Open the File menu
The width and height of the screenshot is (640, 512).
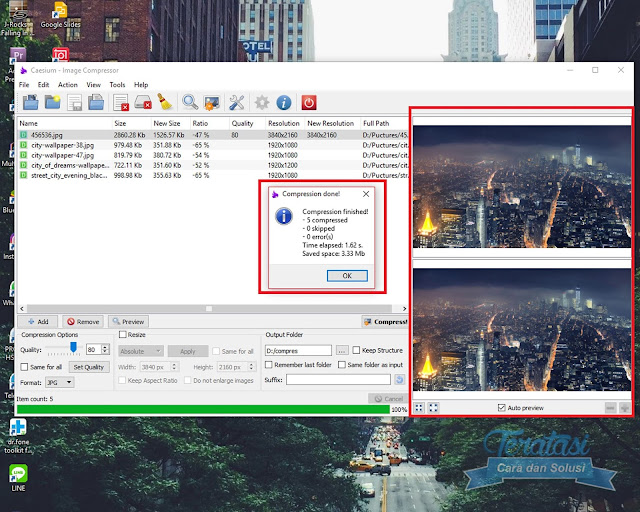[24, 85]
